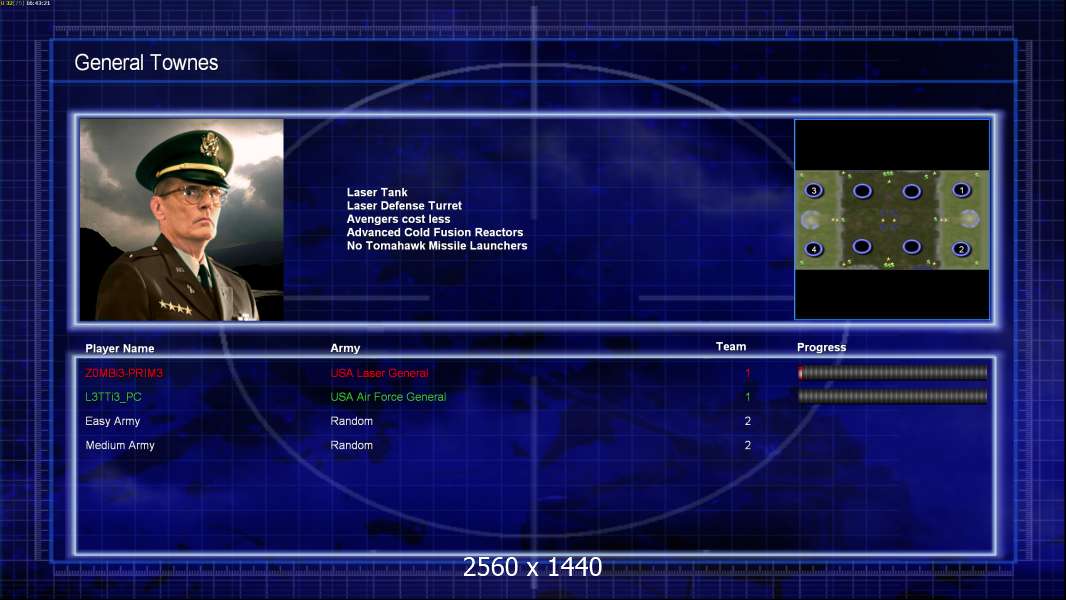Click "USA Laser General" army entry
Viewport: 1066px width, 600px height.
[x=379, y=373]
